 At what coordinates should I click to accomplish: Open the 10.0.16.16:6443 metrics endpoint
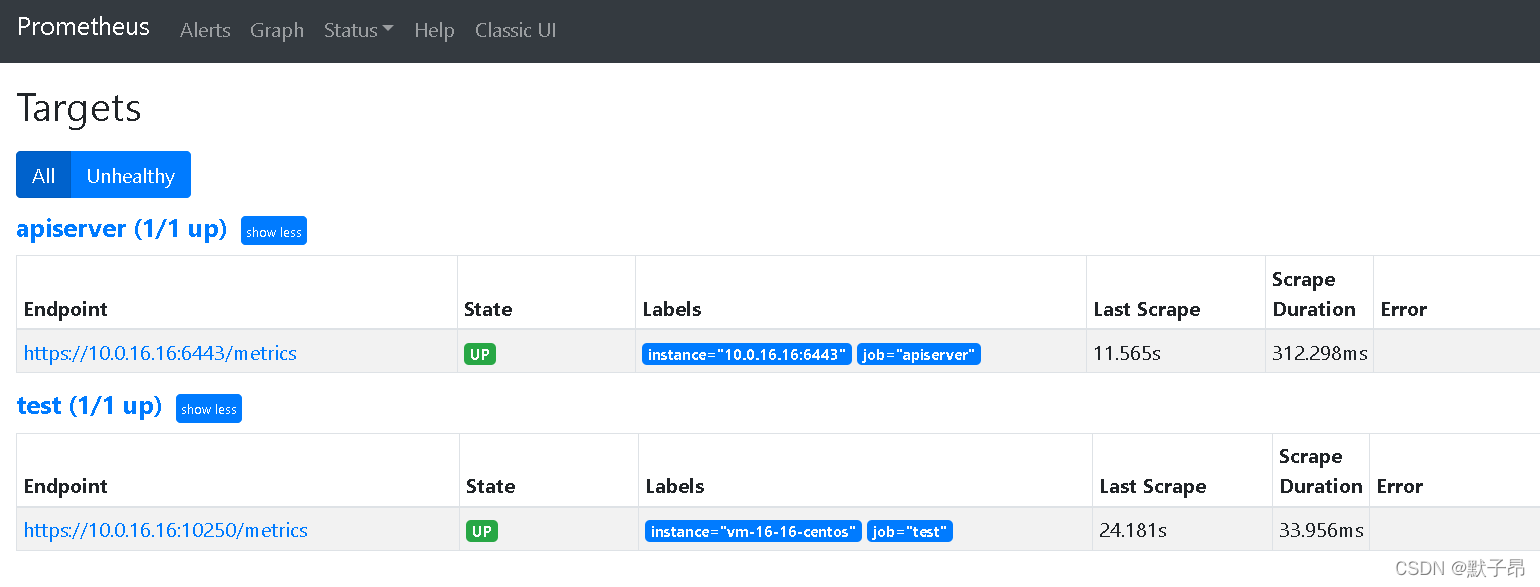click(x=160, y=353)
